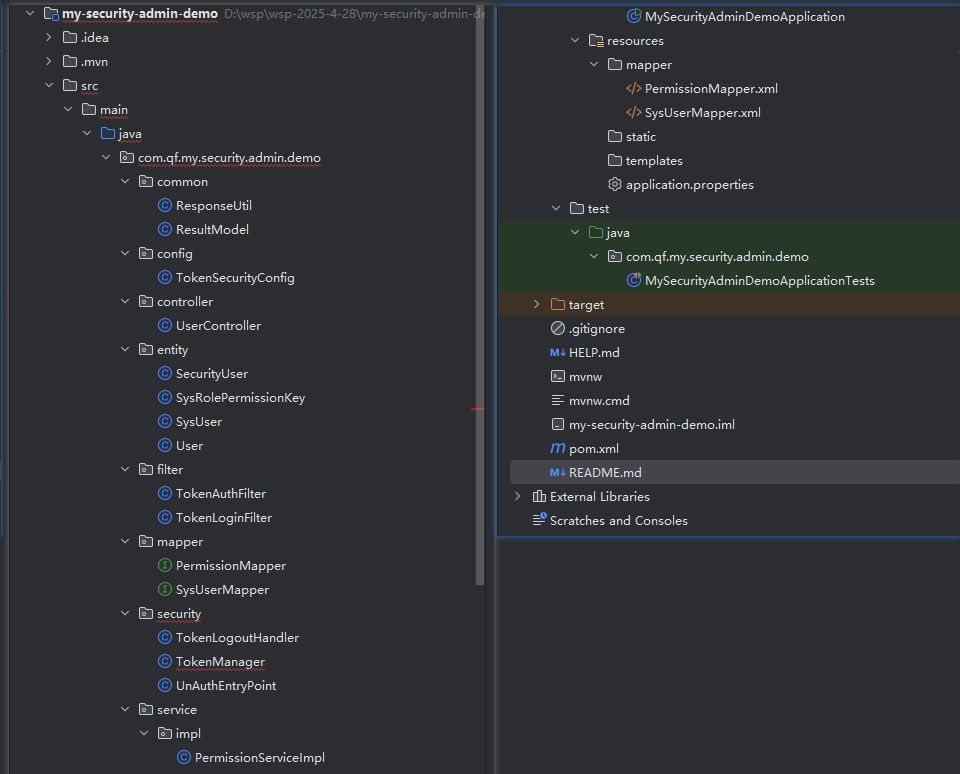The height and width of the screenshot is (774, 960).
Task: Click the .gitignore file icon
Action: point(558,328)
